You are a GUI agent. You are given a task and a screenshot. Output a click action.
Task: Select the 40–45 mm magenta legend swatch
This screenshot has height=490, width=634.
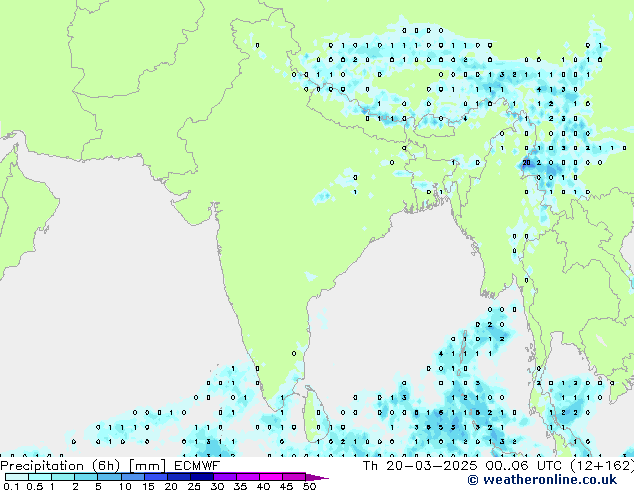[271, 477]
